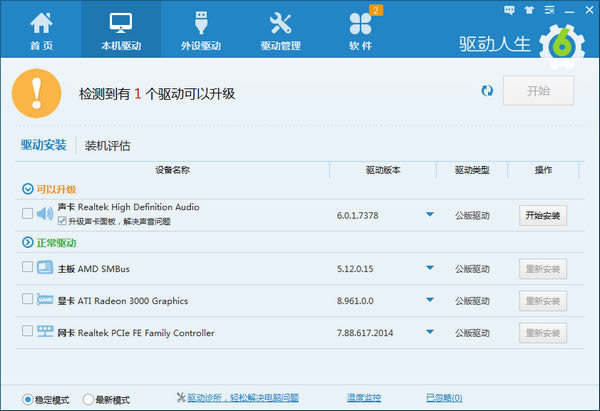Open the feedback chat bubble icon
Image resolution: width=600 pixels, height=411 pixels.
point(511,9)
